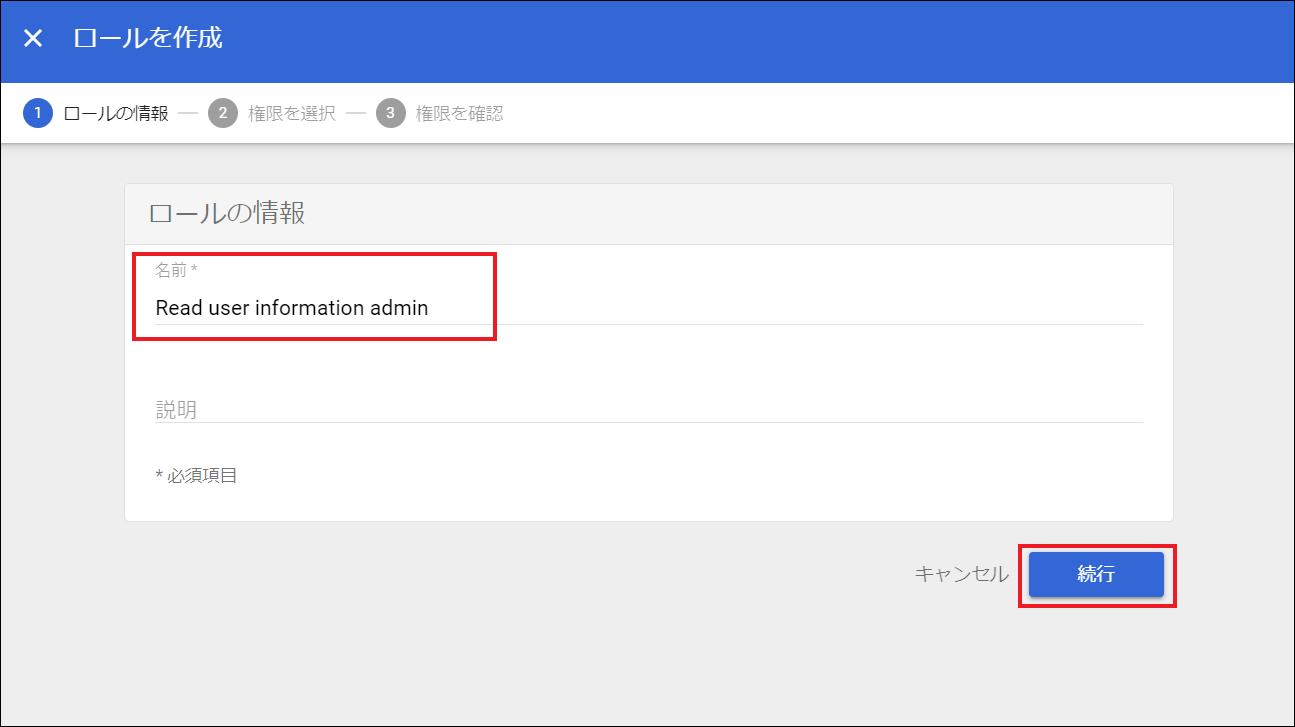Screen dimensions: 1295x727
Task: Click the connector line between steps 1 and 2
Action: pyautogui.click(x=188, y=113)
